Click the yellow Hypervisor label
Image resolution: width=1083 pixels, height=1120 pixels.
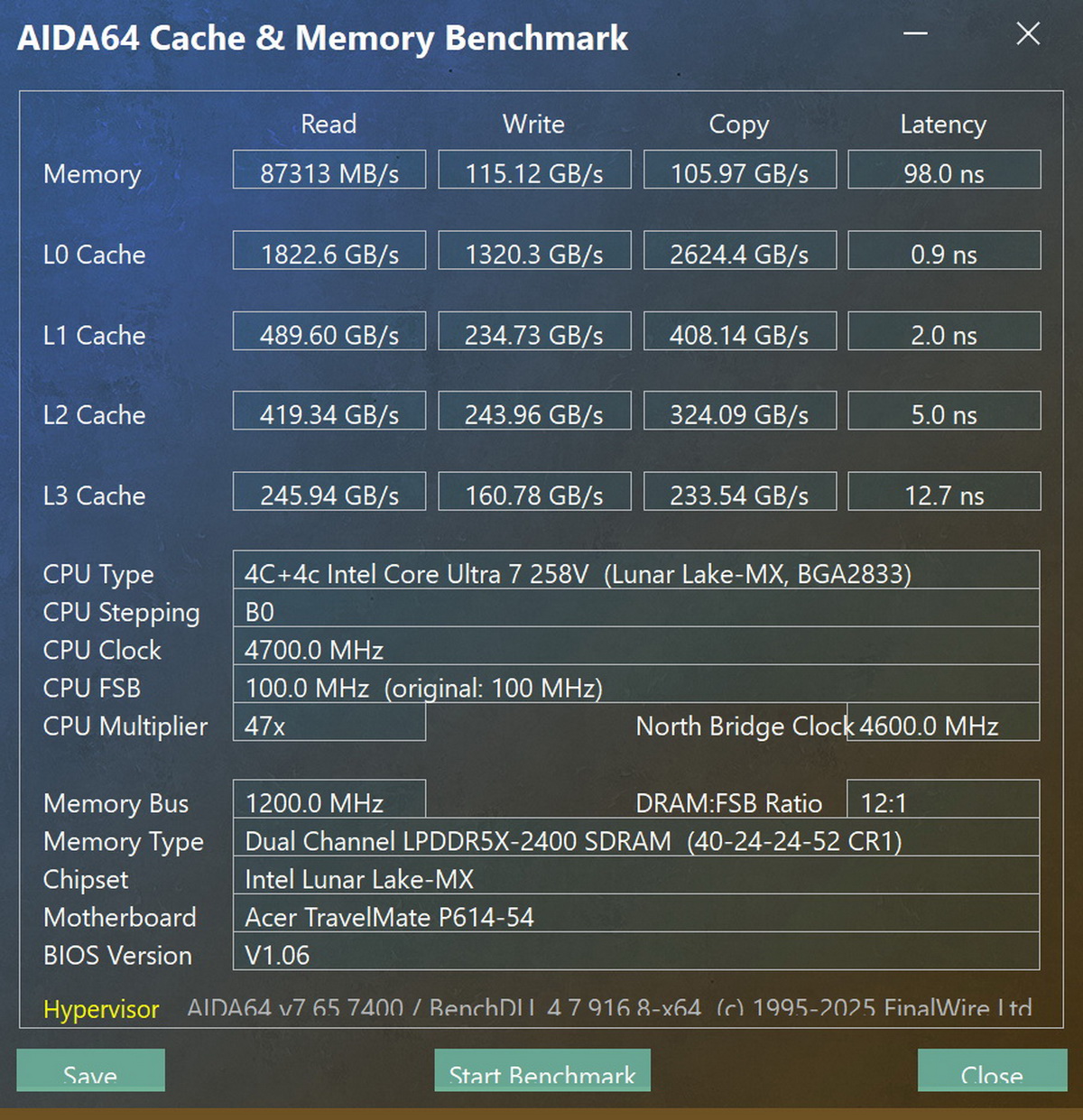[x=101, y=1008]
